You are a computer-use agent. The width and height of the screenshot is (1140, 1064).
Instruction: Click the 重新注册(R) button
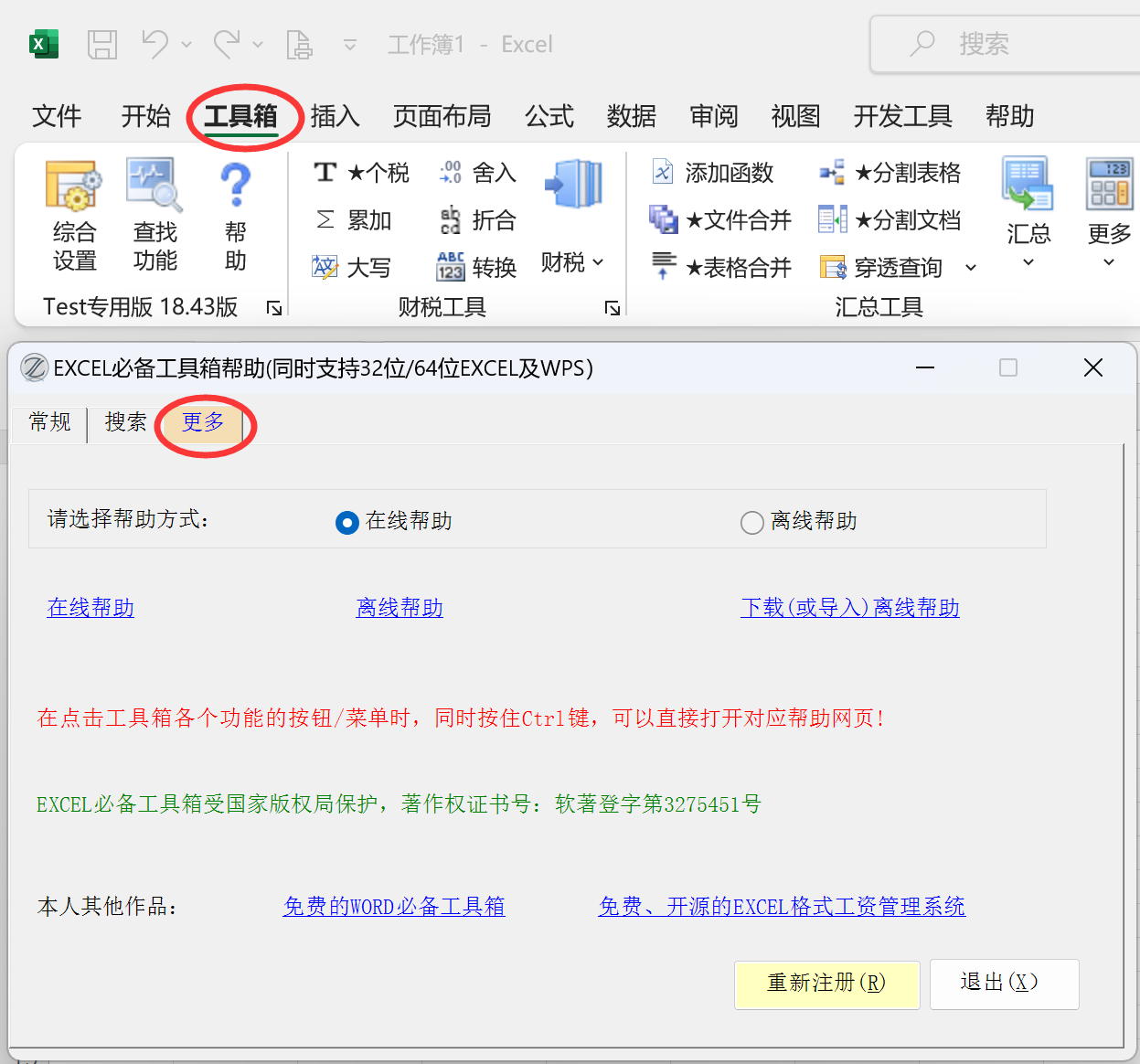pyautogui.click(x=826, y=984)
